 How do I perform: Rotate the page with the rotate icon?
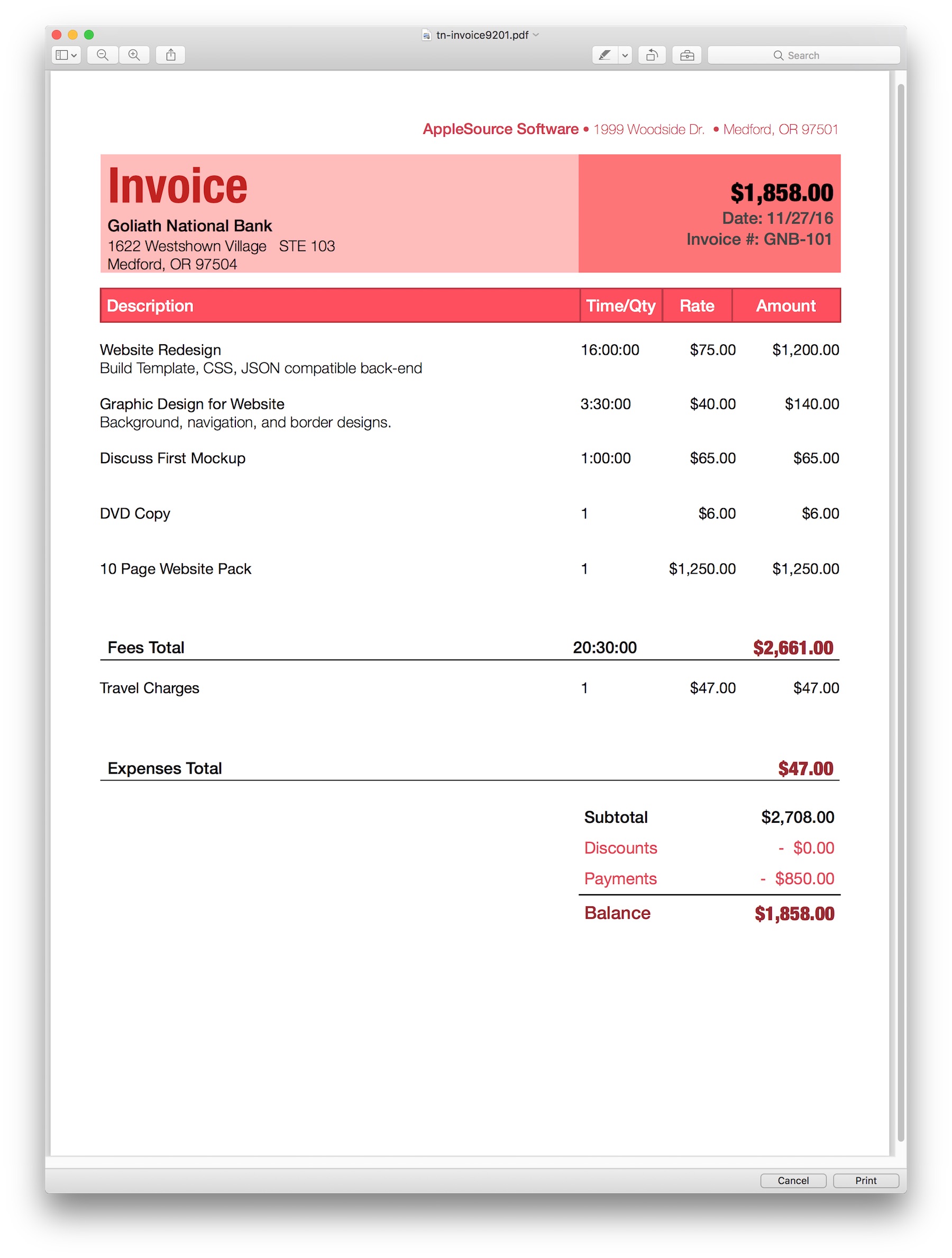652,55
